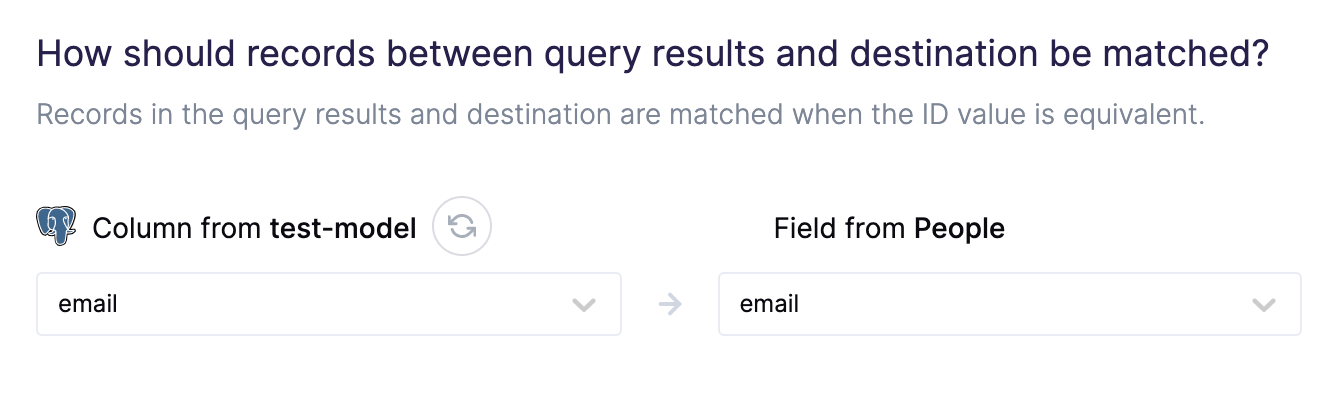This screenshot has width=1342, height=396.
Task: Click the bold "People" object name
Action: tap(960, 229)
